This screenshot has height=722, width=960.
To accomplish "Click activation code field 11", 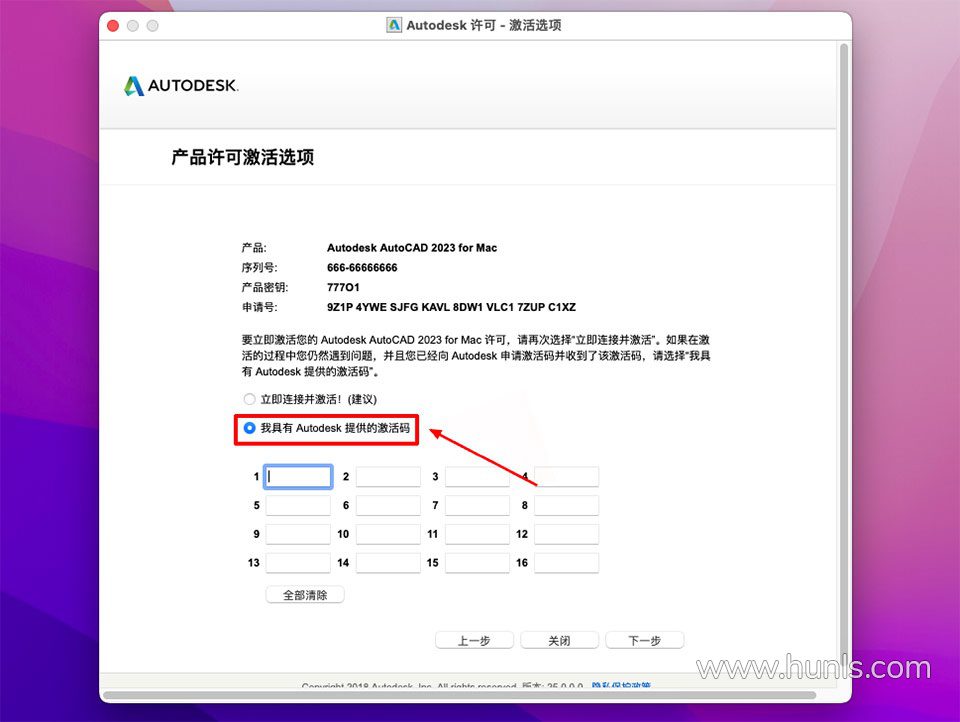I will [478, 534].
